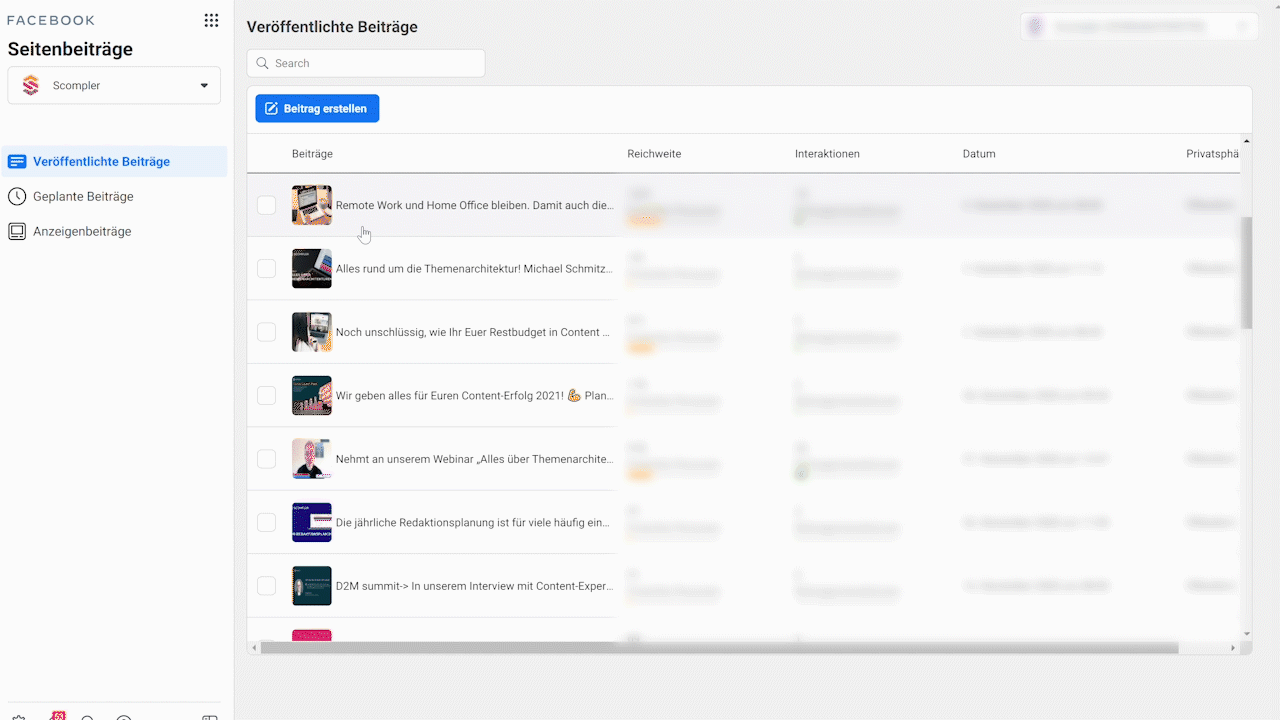Click the clock icon for Geplante Beiträge
Viewport: 1280px width, 720px height.
(x=17, y=197)
